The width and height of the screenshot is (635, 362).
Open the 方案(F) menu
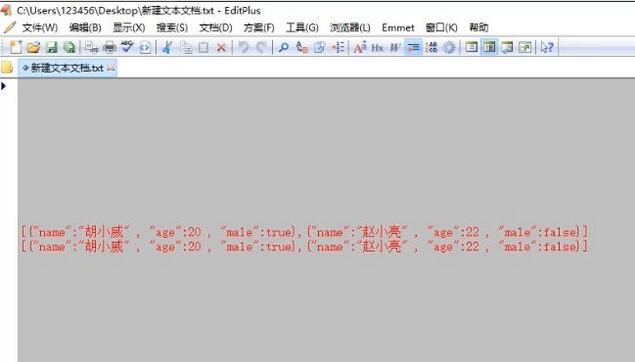[x=259, y=28]
